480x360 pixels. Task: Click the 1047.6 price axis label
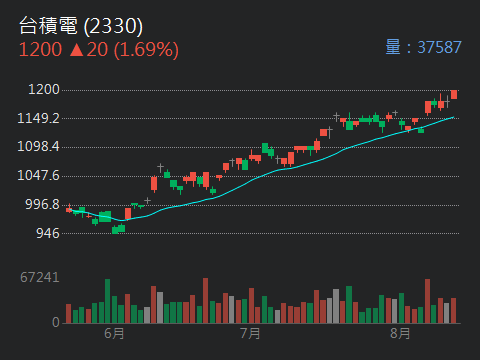(38, 175)
